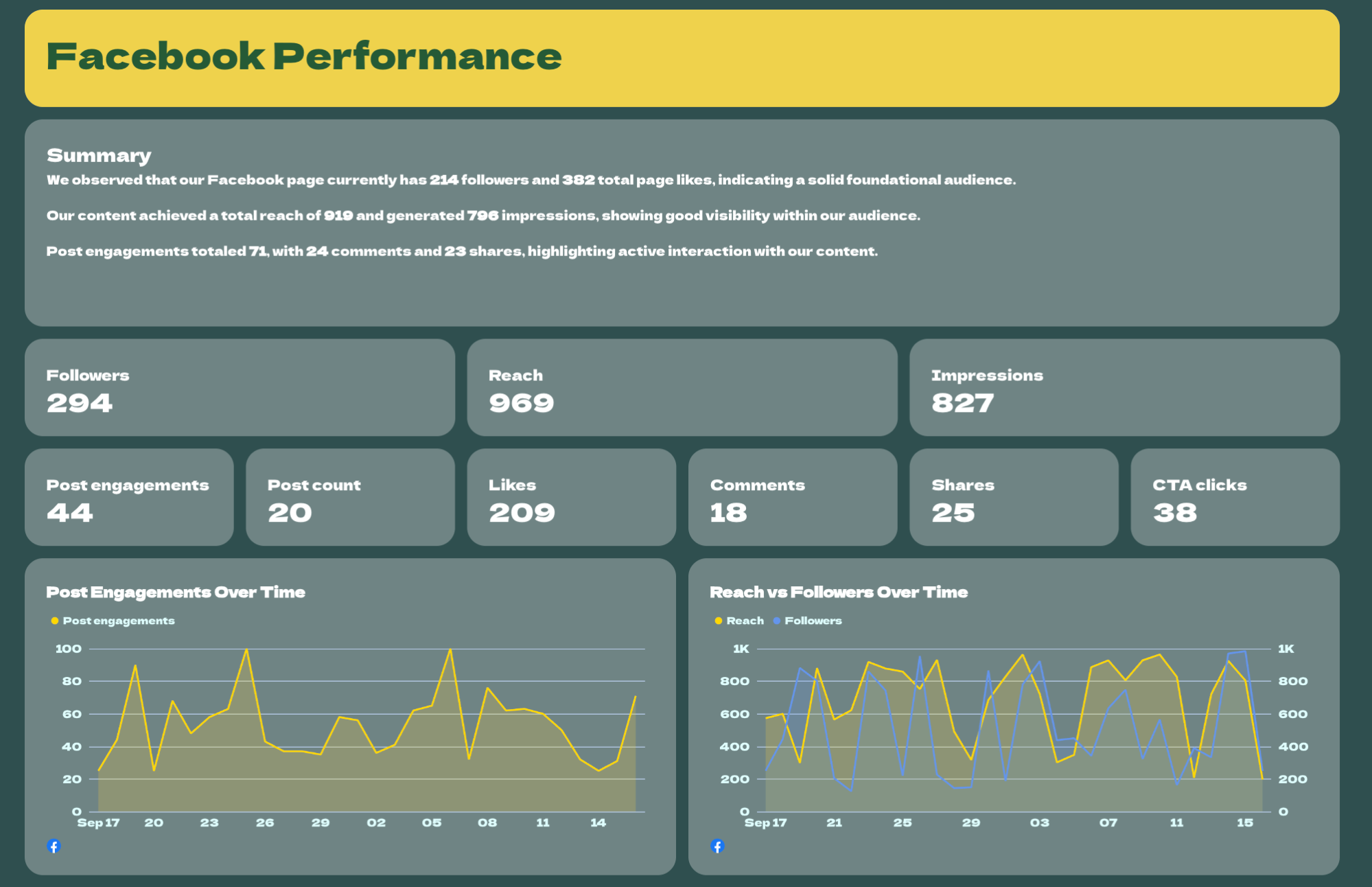
Task: Select the Reach 969 metric card
Action: [682, 387]
